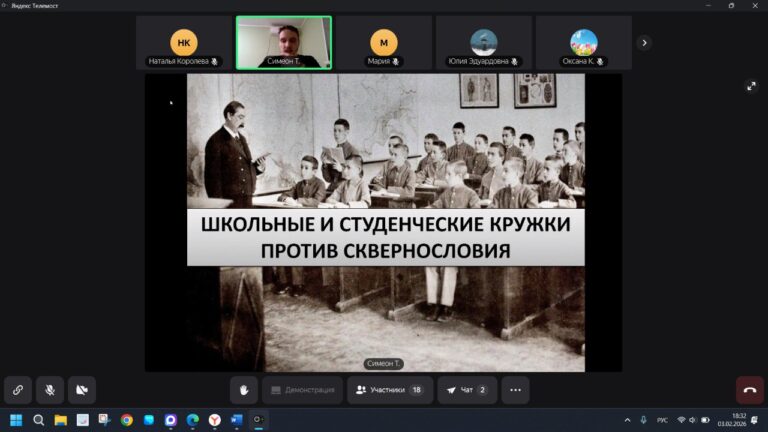Click the participants count badge 18

click(416, 390)
